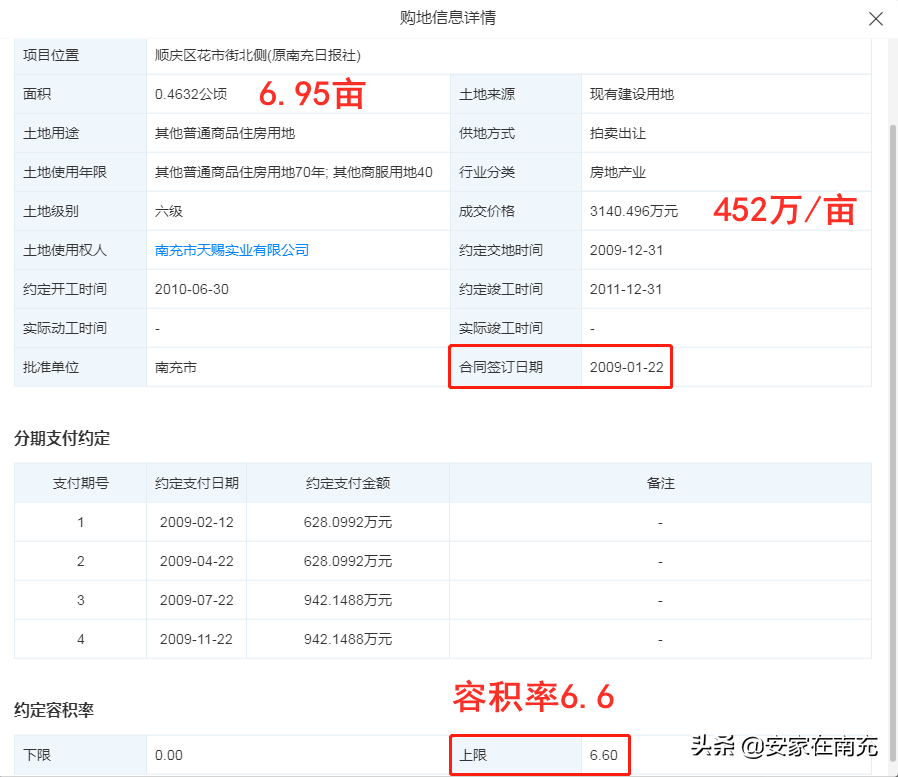This screenshot has width=898, height=777.
Task: Click the 项目位置 label cell
Action: [80, 56]
